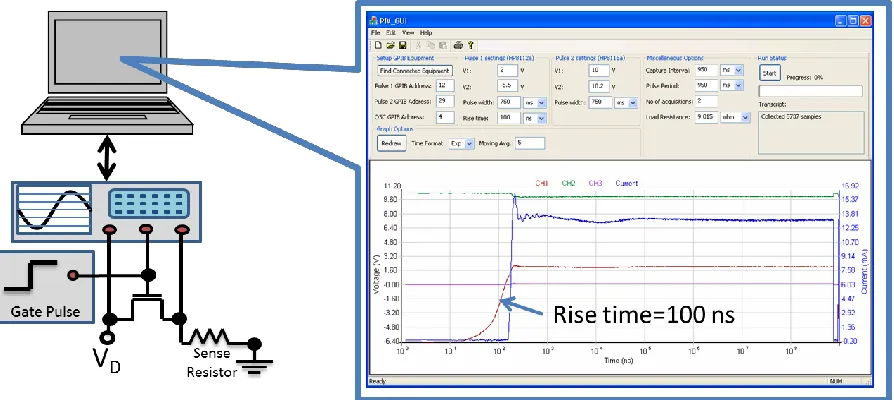The image size is (894, 400).
Task: Click the Redraw button
Action: click(x=391, y=144)
